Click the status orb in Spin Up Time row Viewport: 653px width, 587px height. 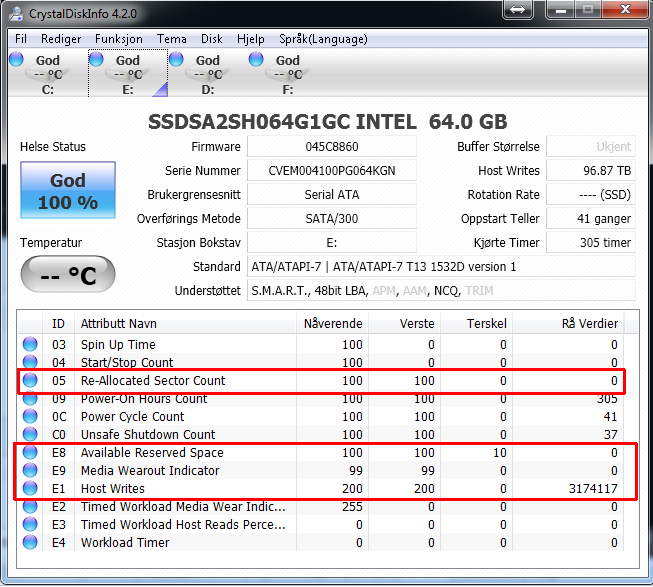(30, 344)
